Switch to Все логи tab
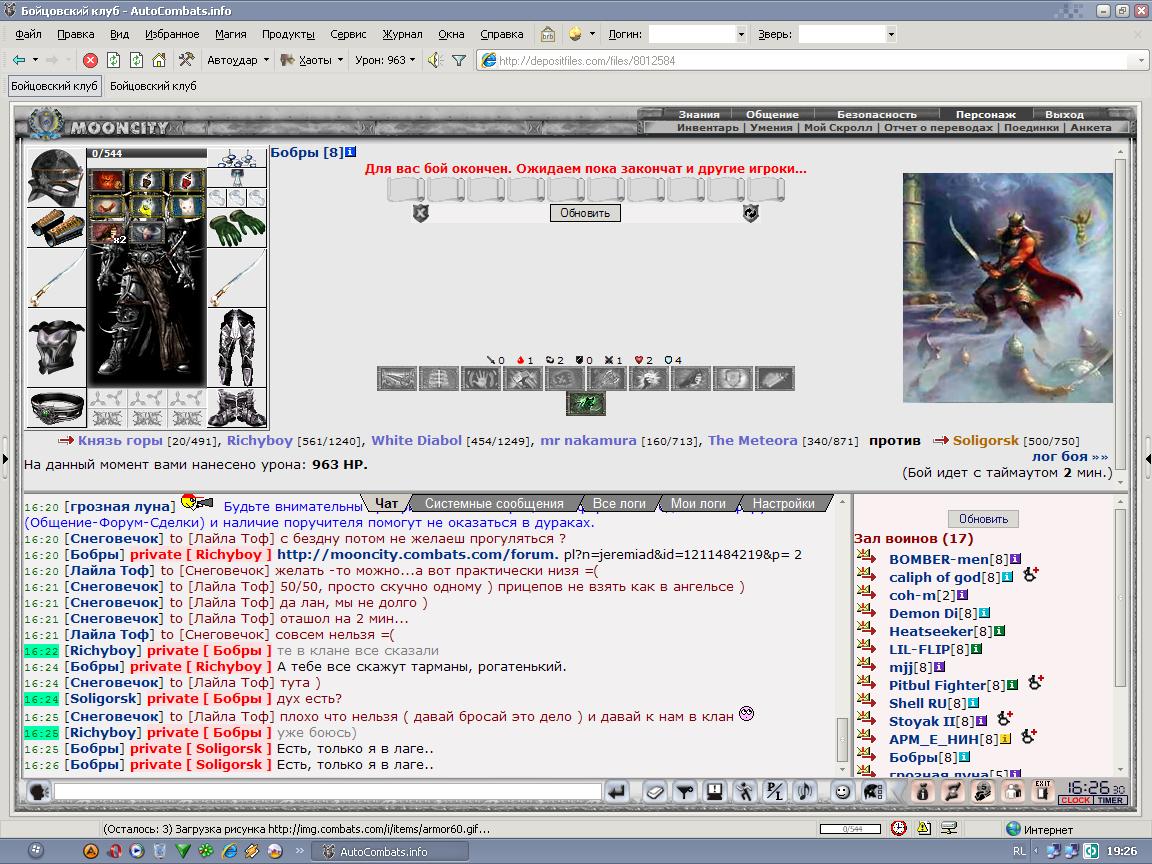Screen dimensions: 1152x864 619,503
